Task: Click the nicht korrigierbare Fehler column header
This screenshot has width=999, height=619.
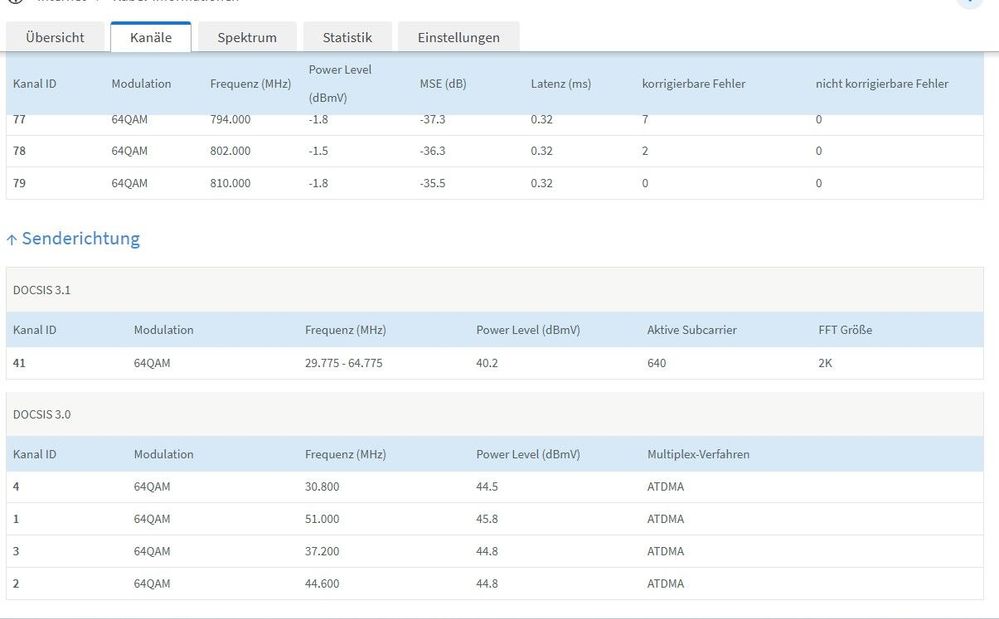Action: 882,83
